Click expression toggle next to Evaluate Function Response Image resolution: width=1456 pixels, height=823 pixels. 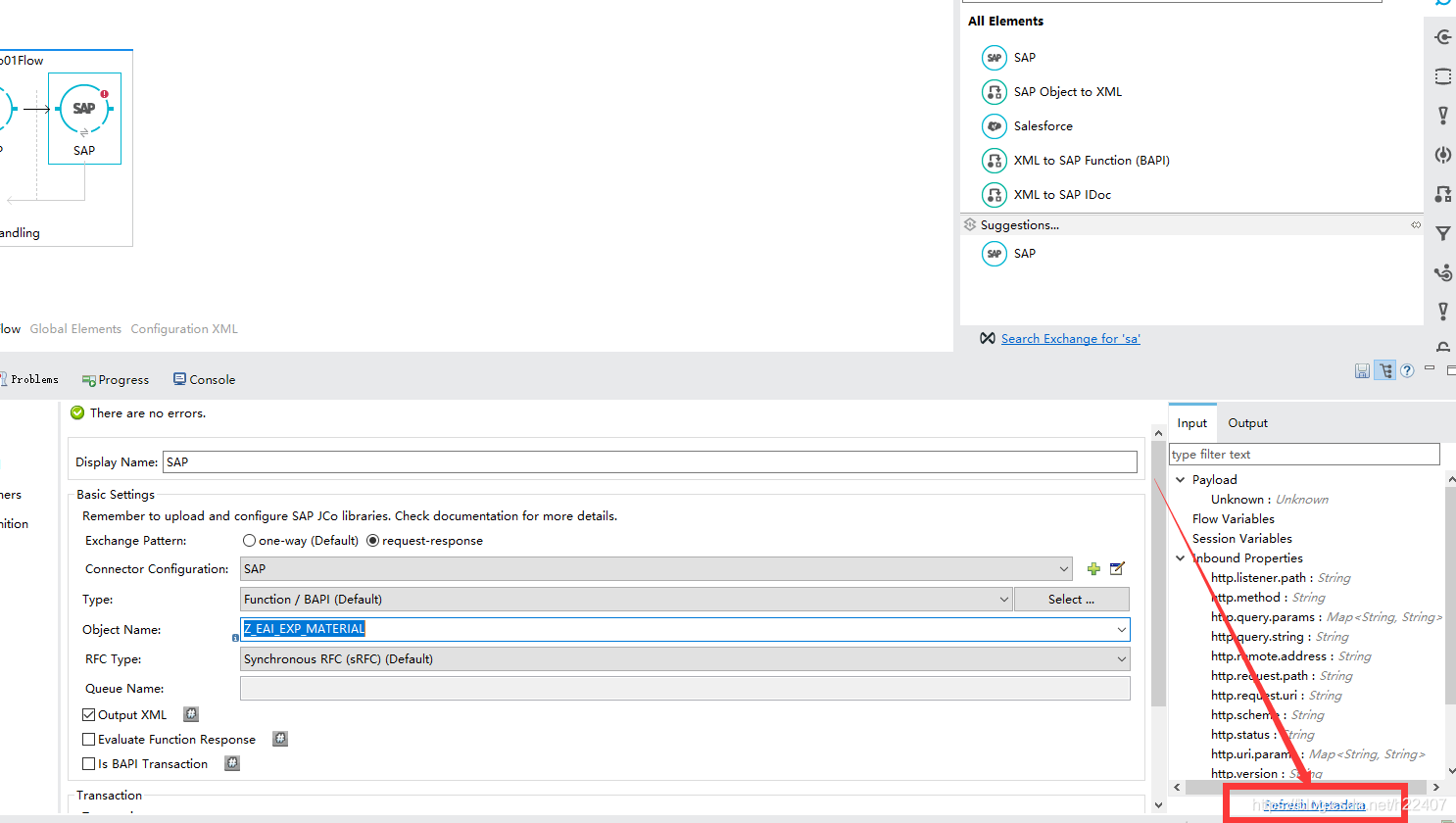(280, 739)
